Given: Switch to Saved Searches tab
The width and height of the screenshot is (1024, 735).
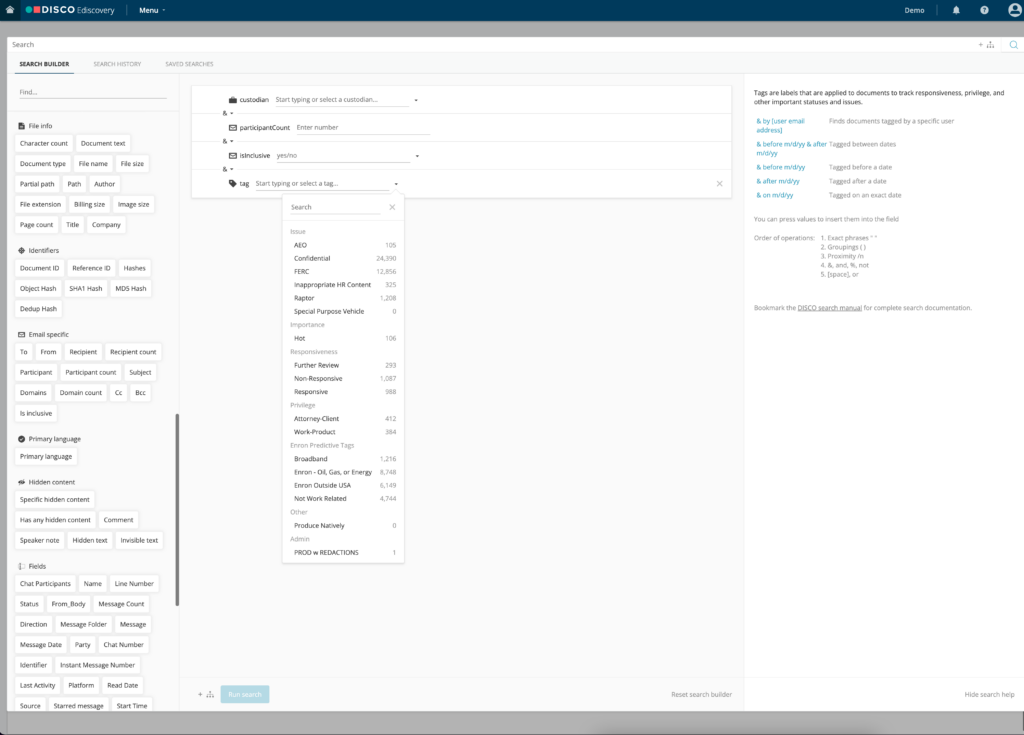Looking at the screenshot, I should pos(189,64).
